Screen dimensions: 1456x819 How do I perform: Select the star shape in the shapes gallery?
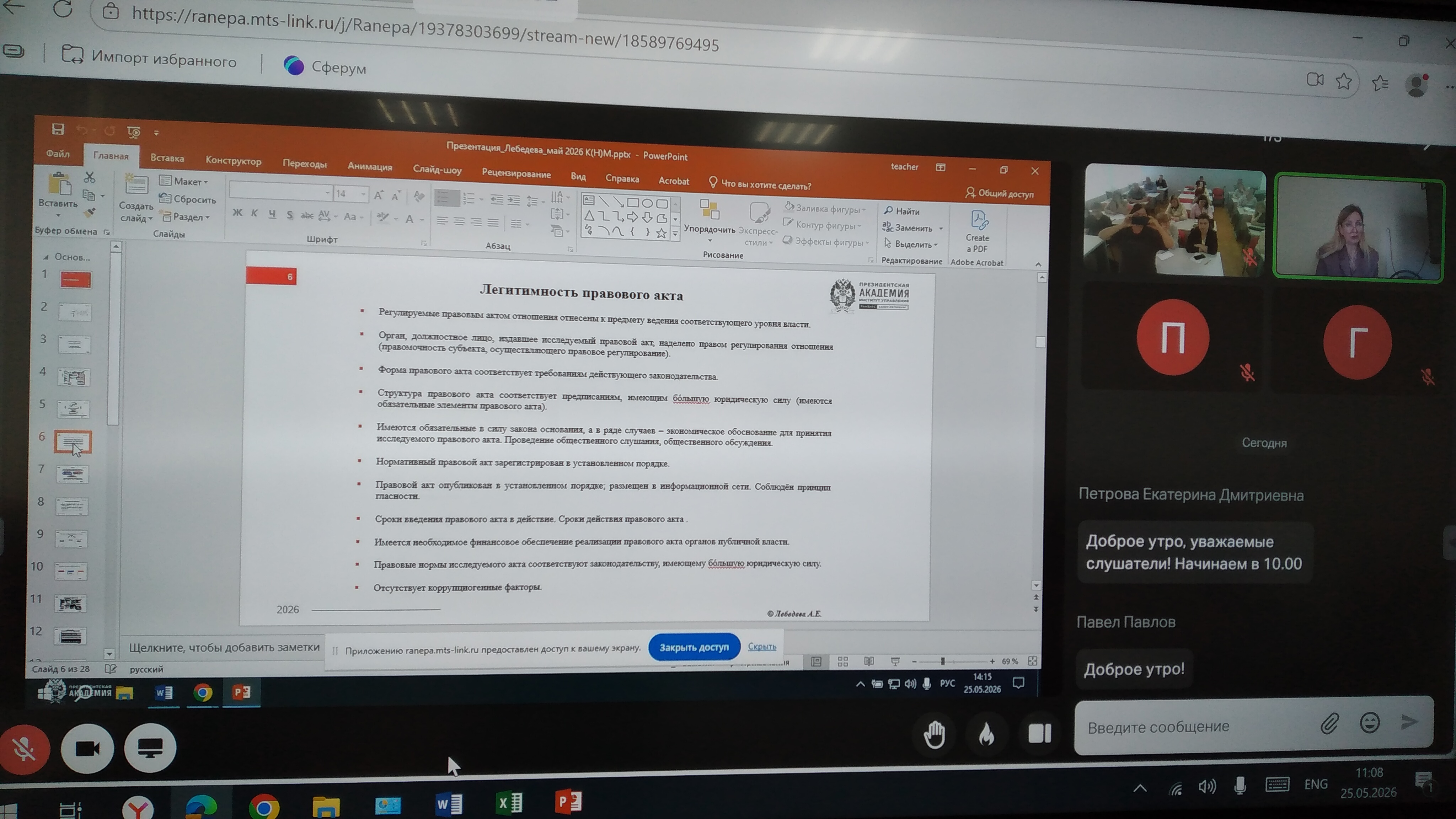tap(661, 233)
